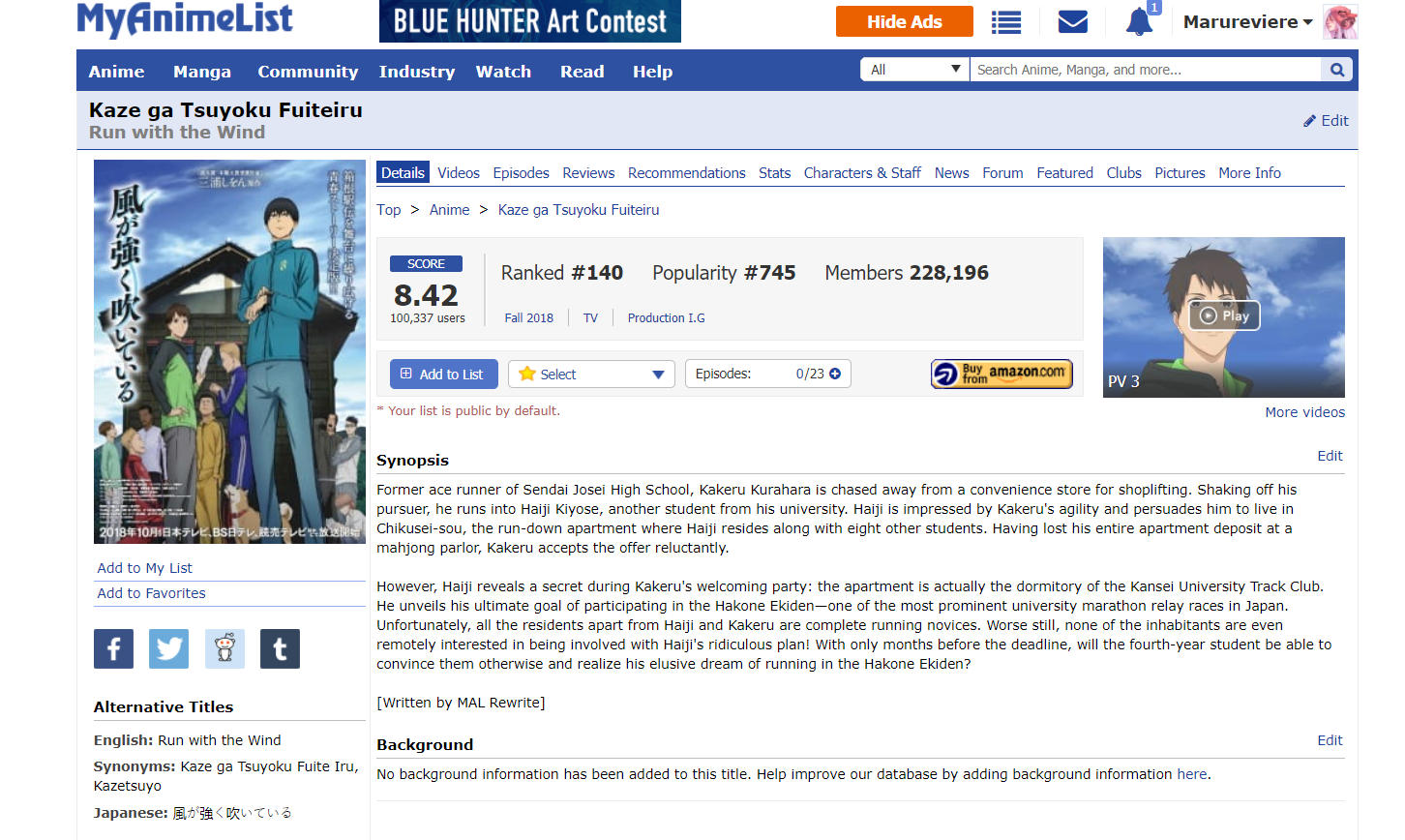Click the Buy from Amazon button

tap(1001, 374)
